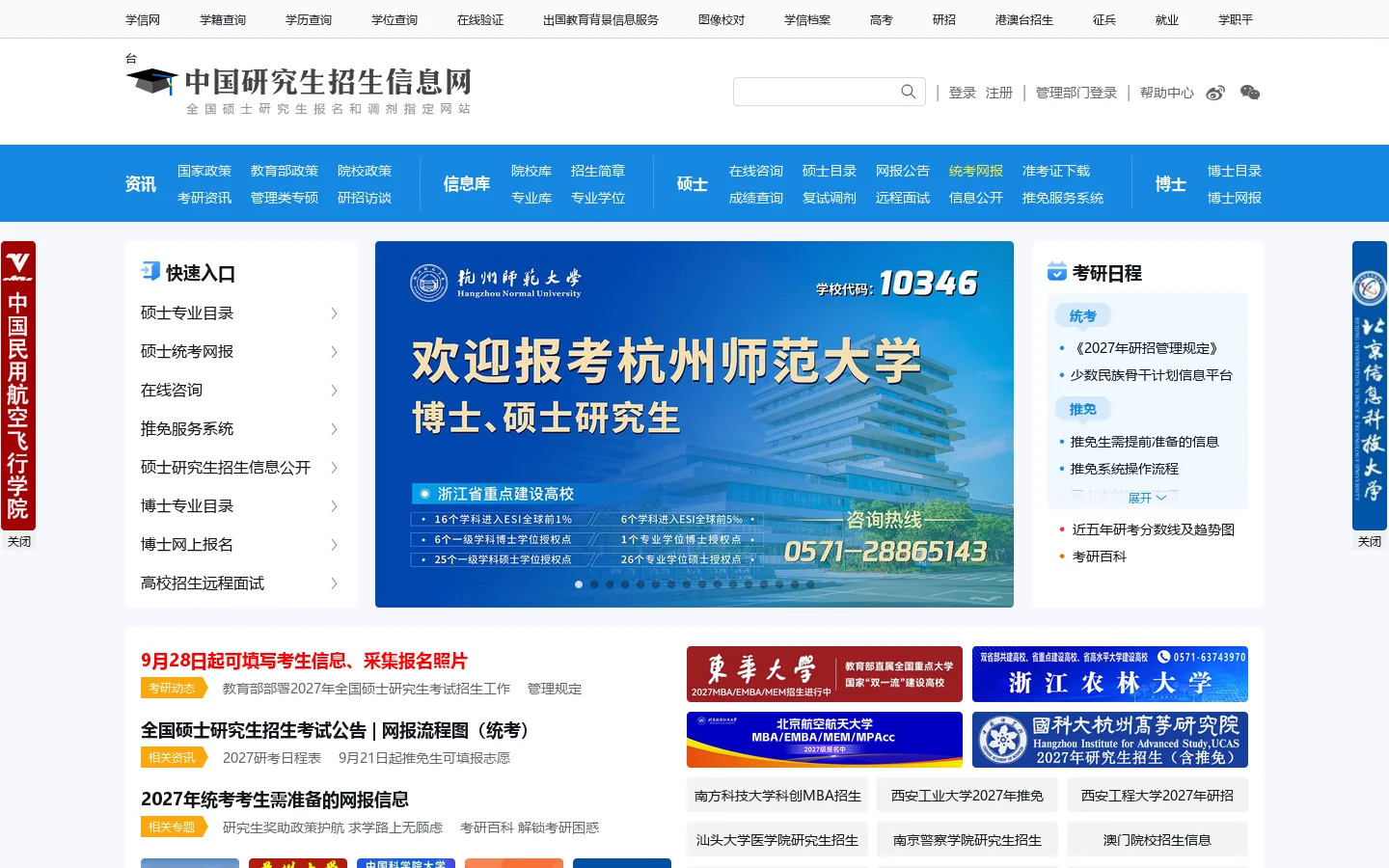Open the 注册 register link

point(999,93)
